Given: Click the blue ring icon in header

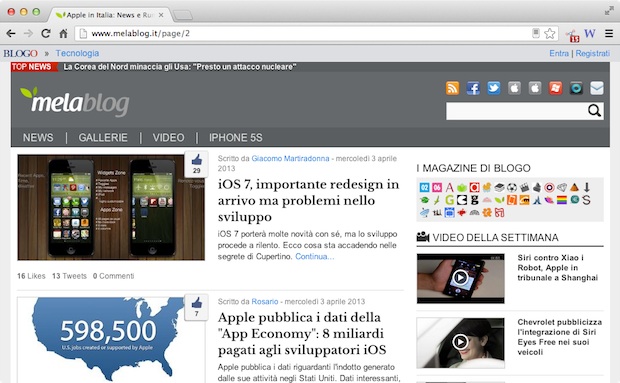Looking at the screenshot, I should (x=576, y=88).
